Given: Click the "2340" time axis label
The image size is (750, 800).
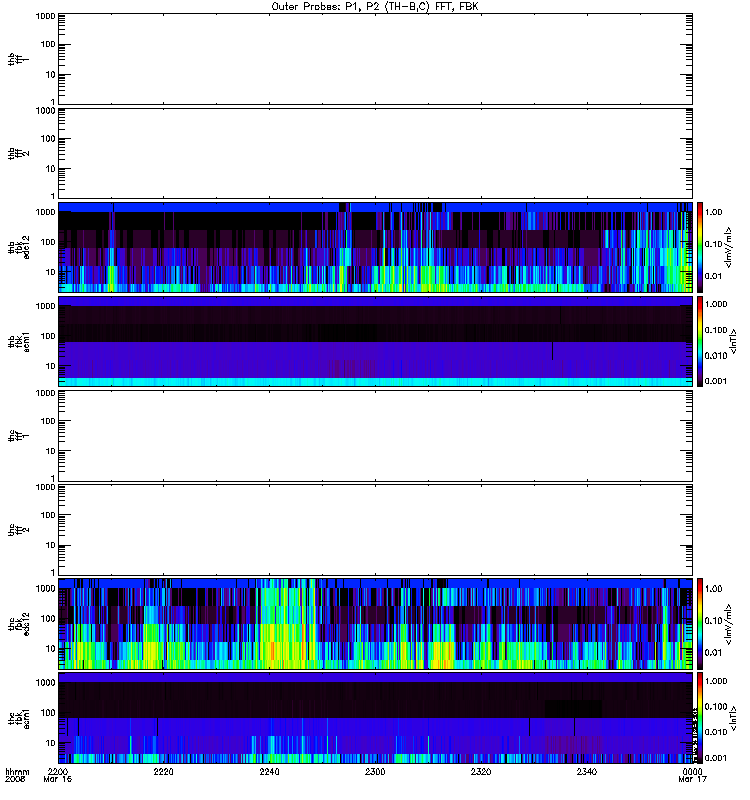Looking at the screenshot, I should (x=587, y=771).
